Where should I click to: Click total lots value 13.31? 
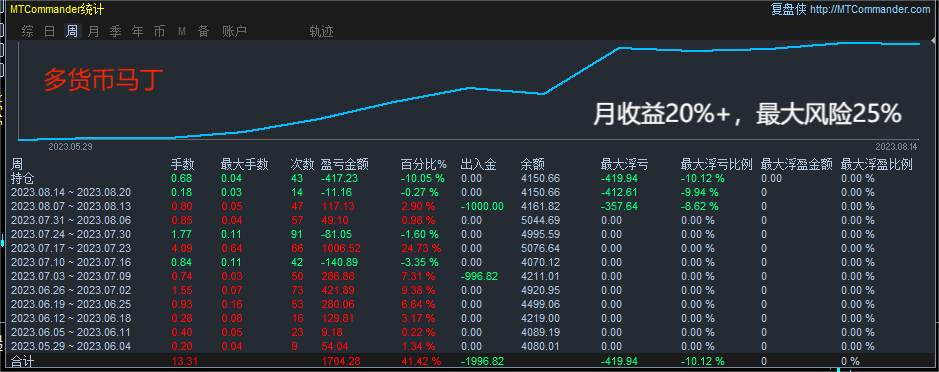184,361
